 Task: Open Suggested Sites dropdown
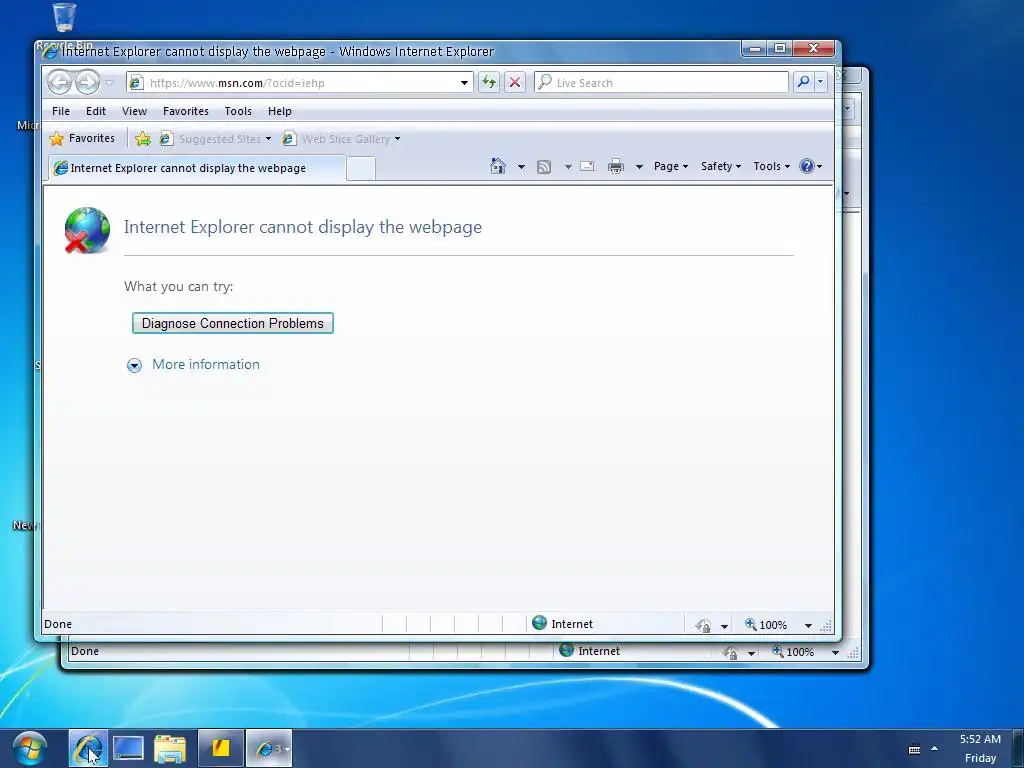pos(216,138)
